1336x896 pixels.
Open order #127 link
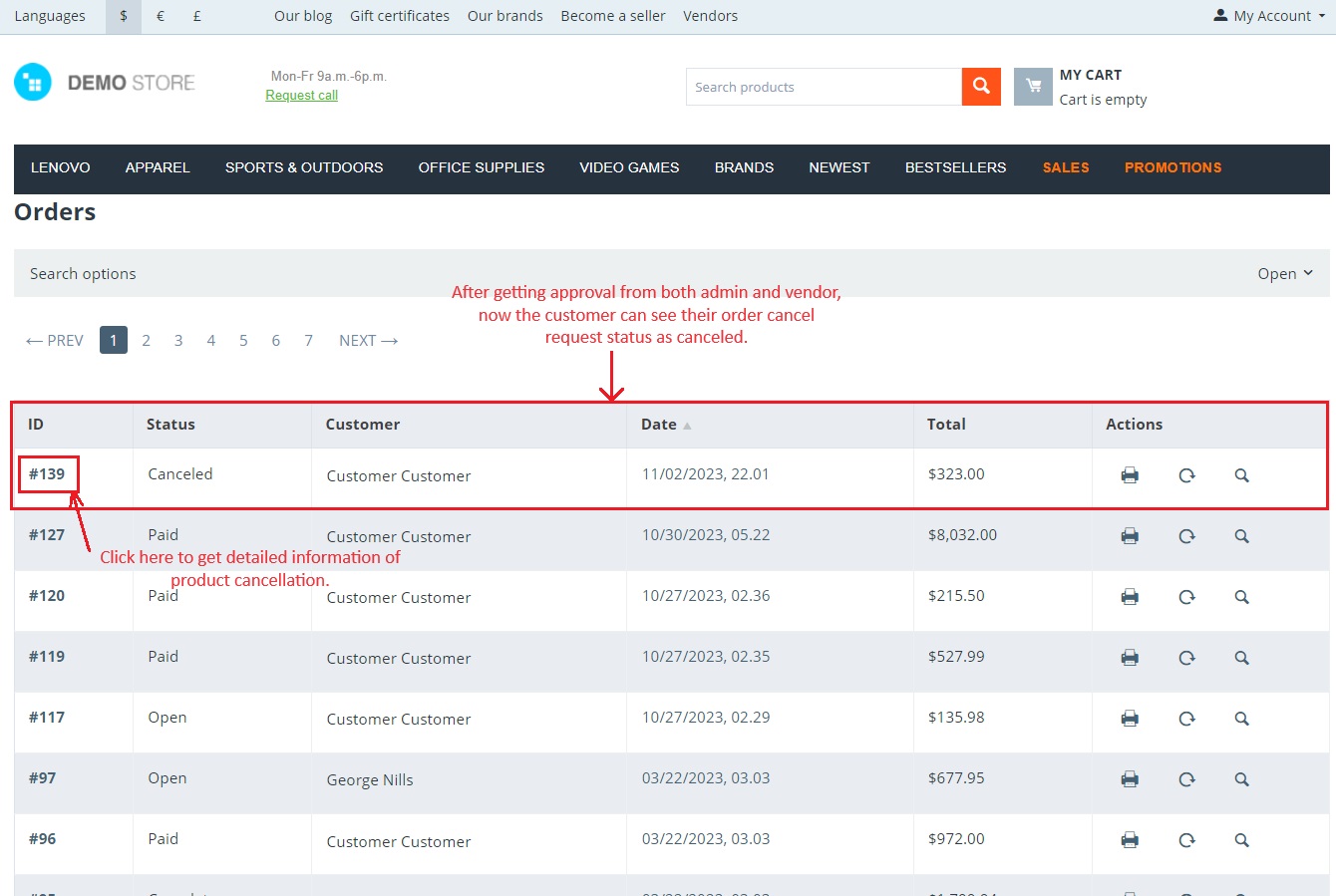click(x=47, y=535)
